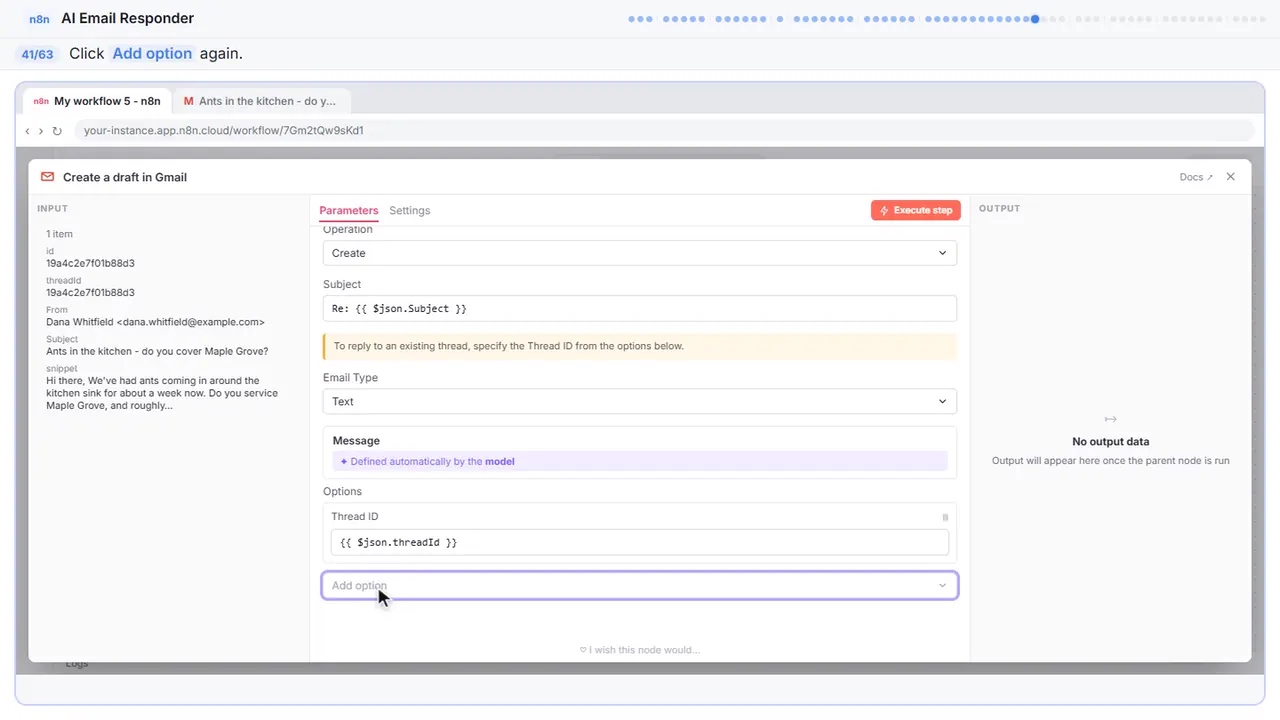Click the 41/63 step counter badge
The image size is (1280, 720).
37,54
